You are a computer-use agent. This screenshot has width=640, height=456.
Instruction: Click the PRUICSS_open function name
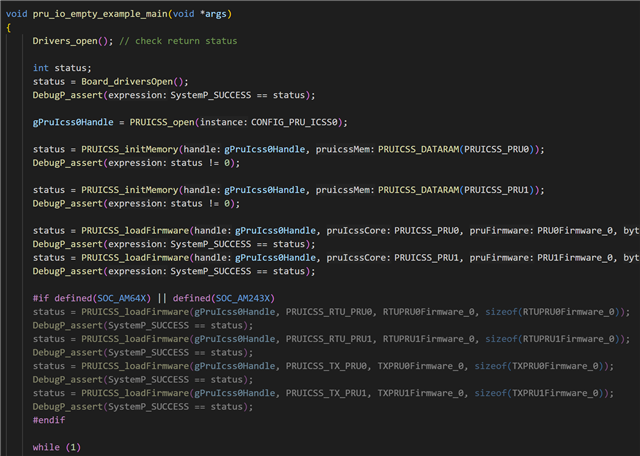point(162,122)
